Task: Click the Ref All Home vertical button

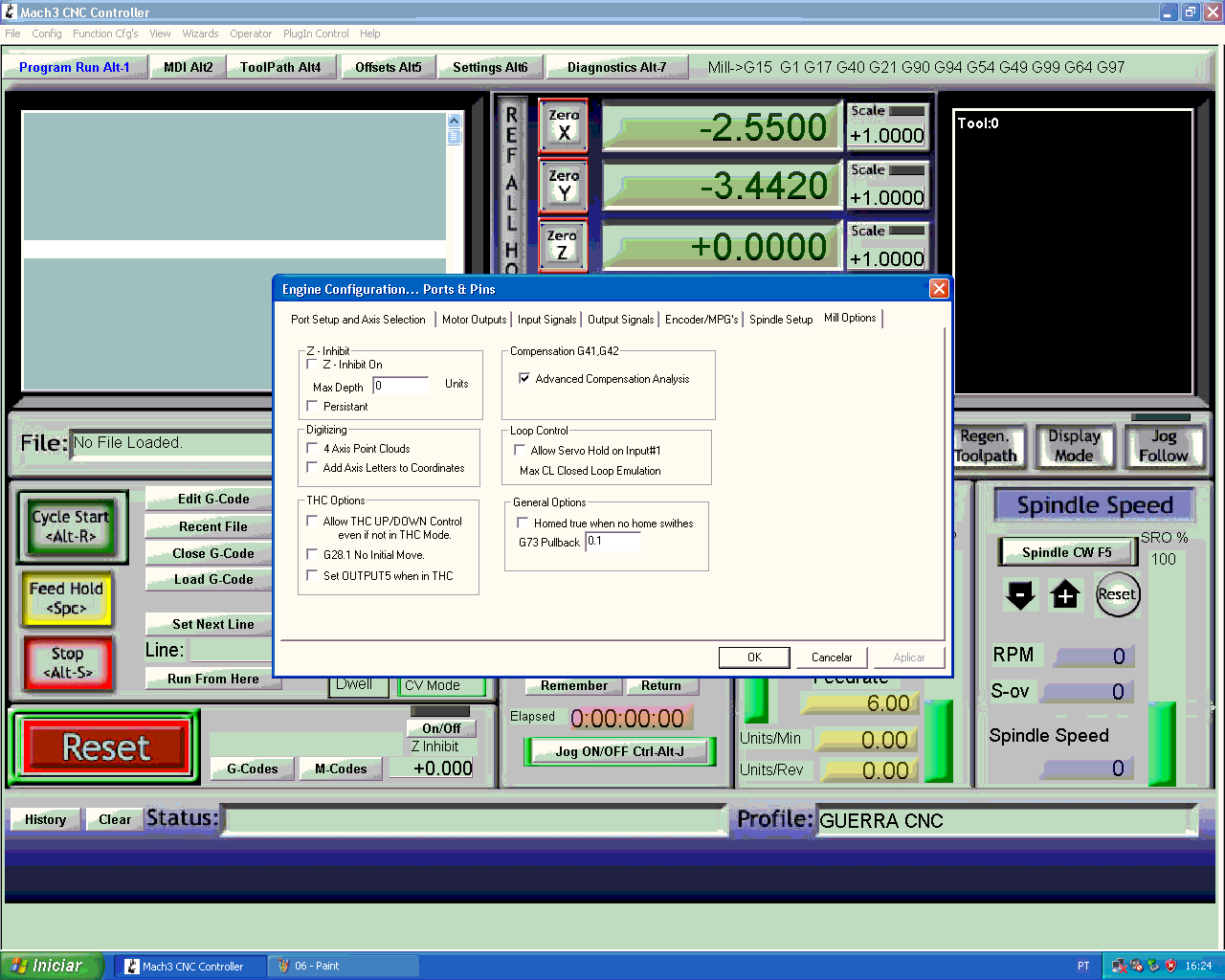Action: click(511, 187)
